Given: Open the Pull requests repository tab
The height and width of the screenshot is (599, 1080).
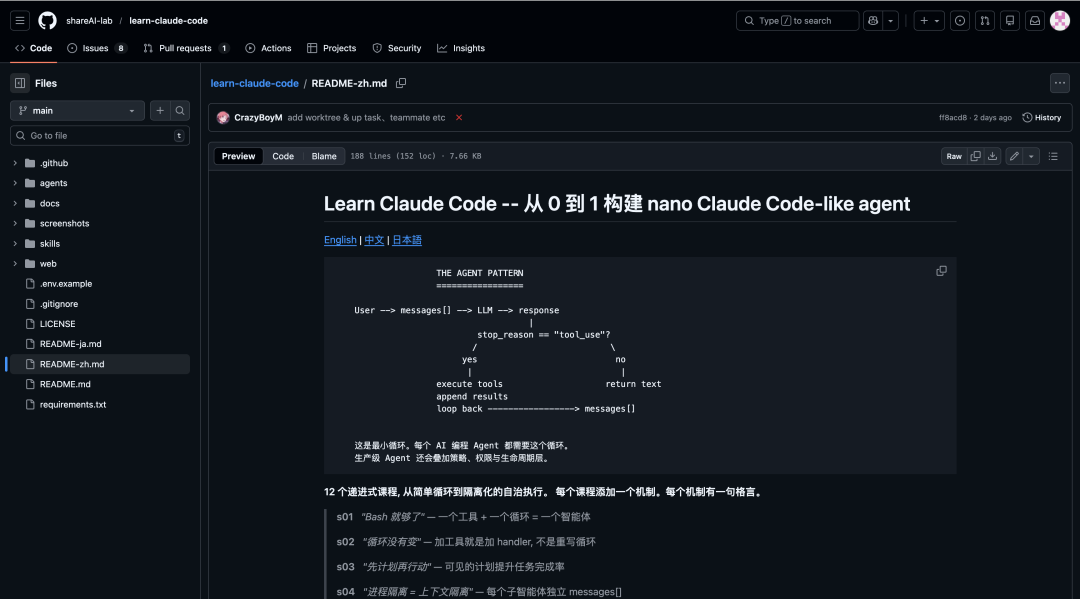Looking at the screenshot, I should (186, 47).
